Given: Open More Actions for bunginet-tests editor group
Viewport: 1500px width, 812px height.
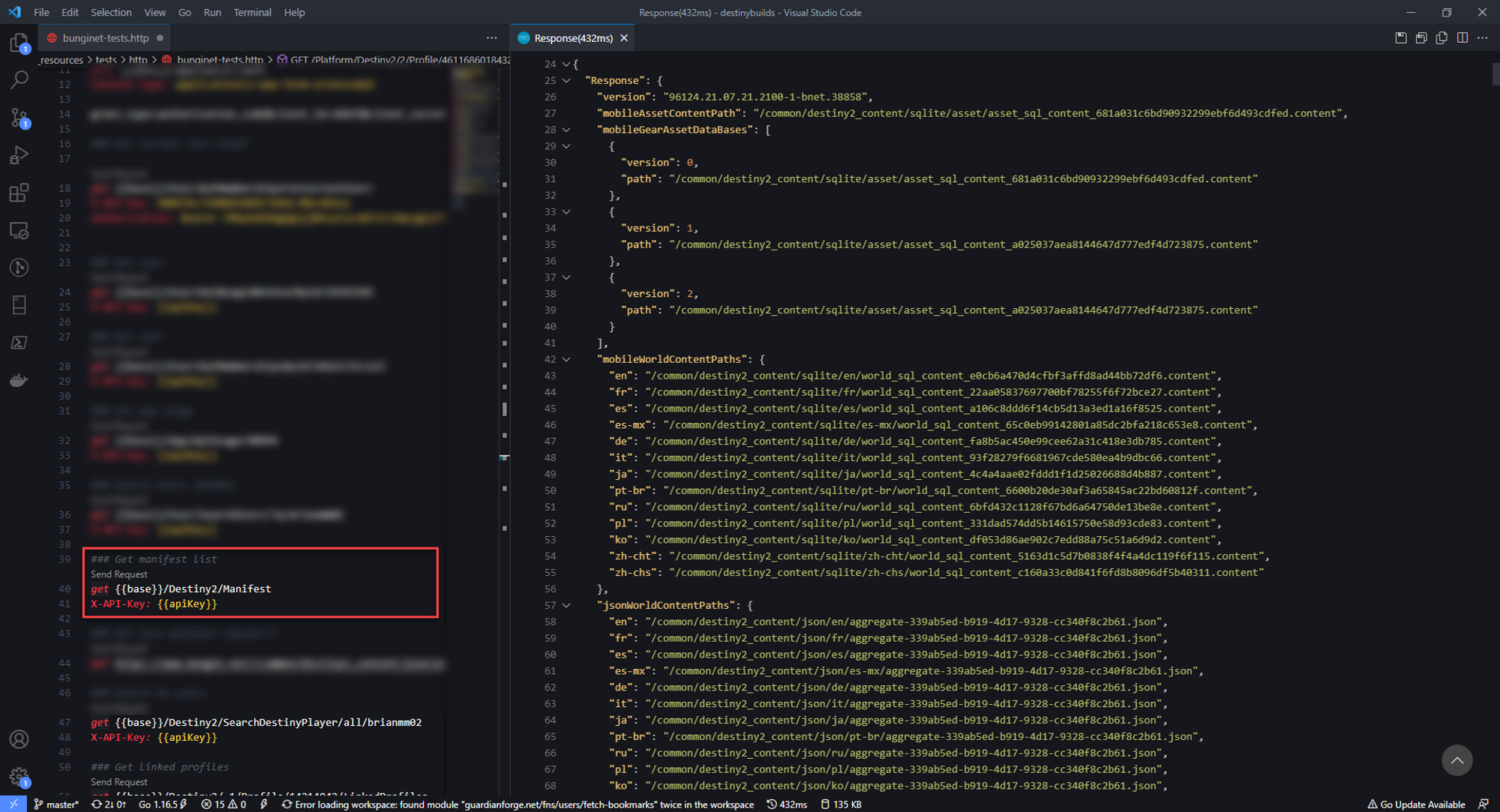Looking at the screenshot, I should 492,37.
